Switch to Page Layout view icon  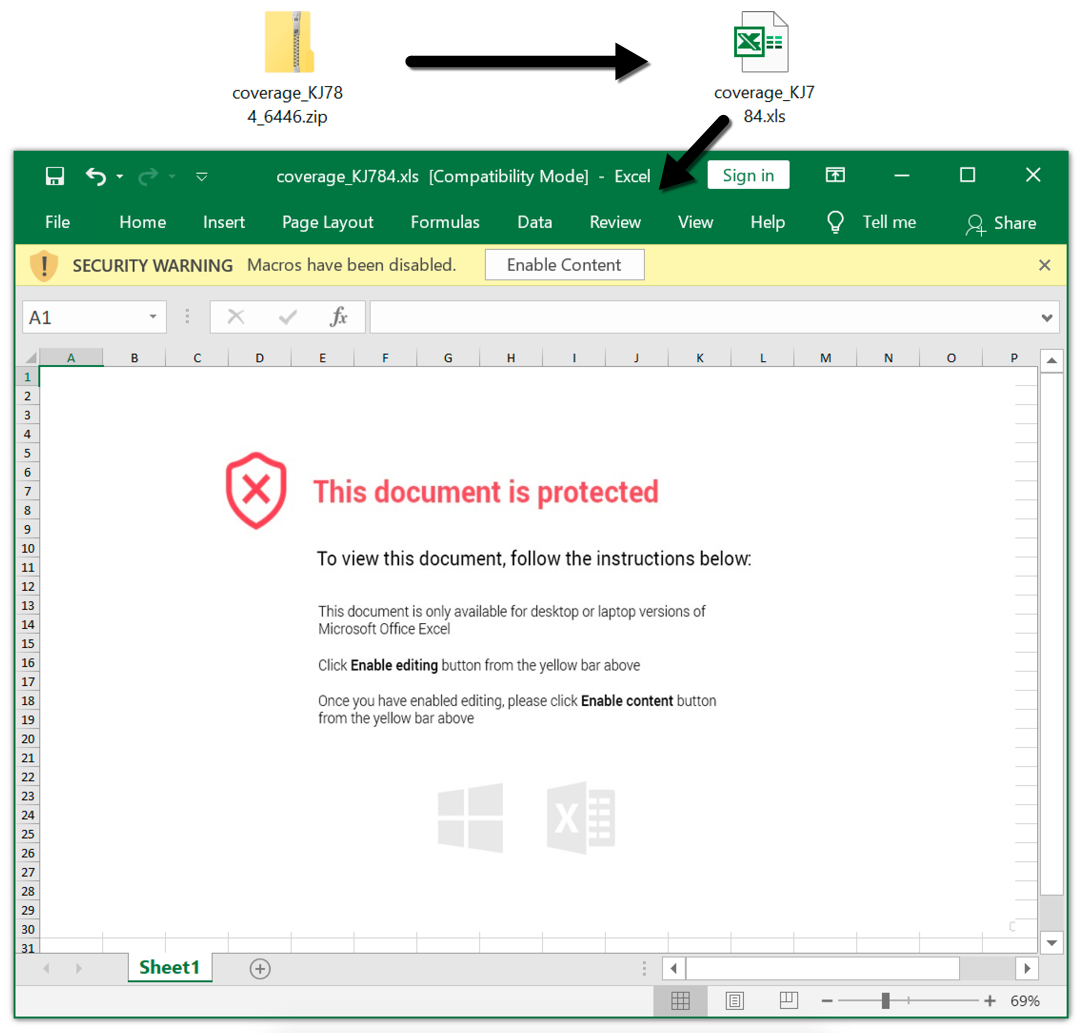tap(735, 1000)
